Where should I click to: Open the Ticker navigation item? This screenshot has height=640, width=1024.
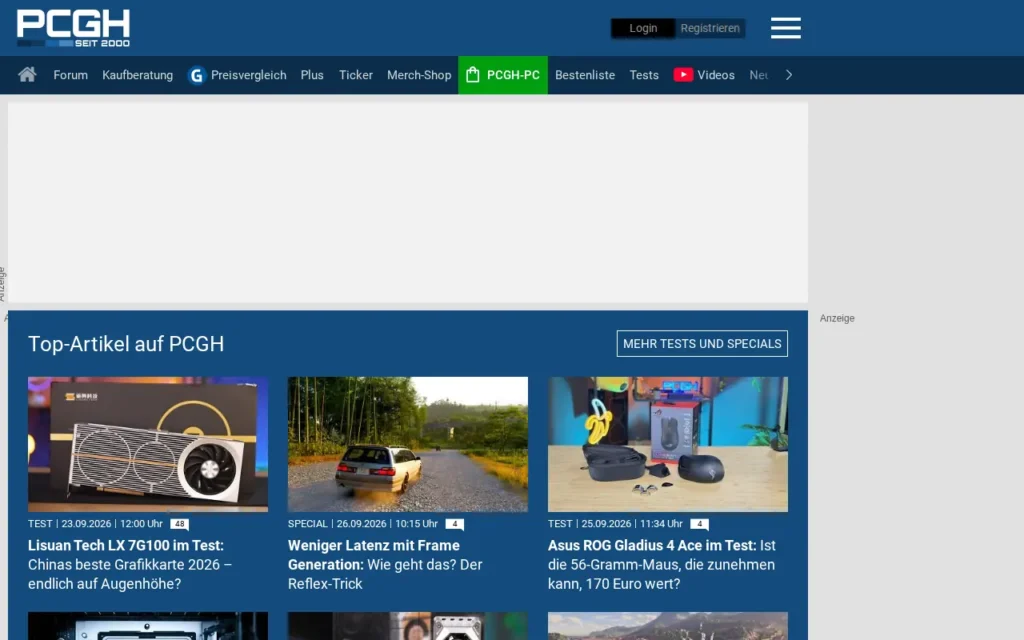(356, 75)
